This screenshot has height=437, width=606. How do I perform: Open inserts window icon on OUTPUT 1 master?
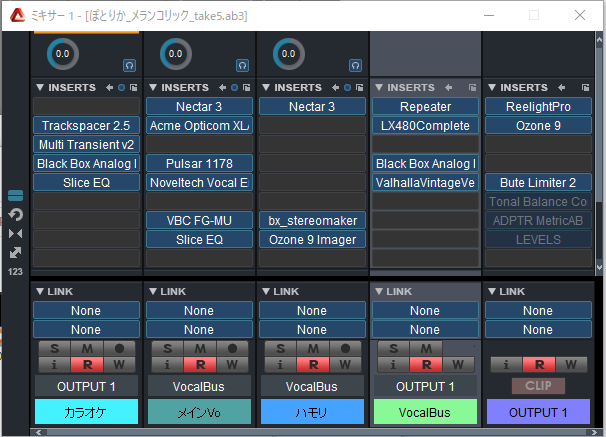(x=585, y=88)
